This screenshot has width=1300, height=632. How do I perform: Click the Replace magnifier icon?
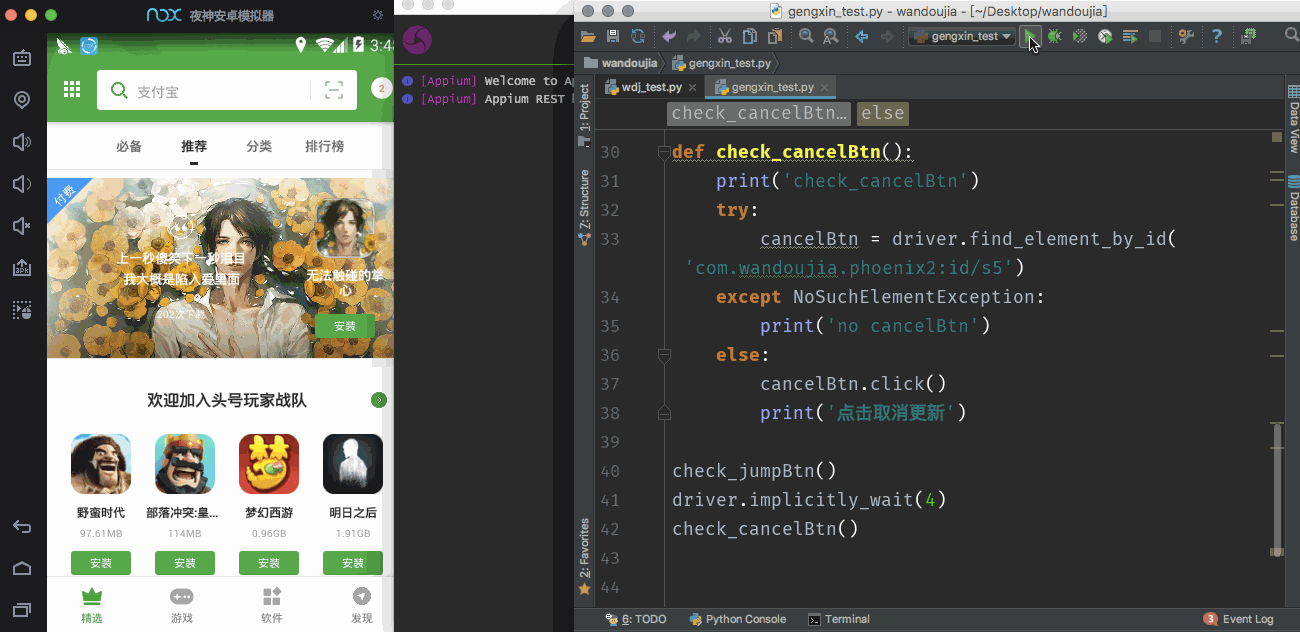click(x=831, y=36)
